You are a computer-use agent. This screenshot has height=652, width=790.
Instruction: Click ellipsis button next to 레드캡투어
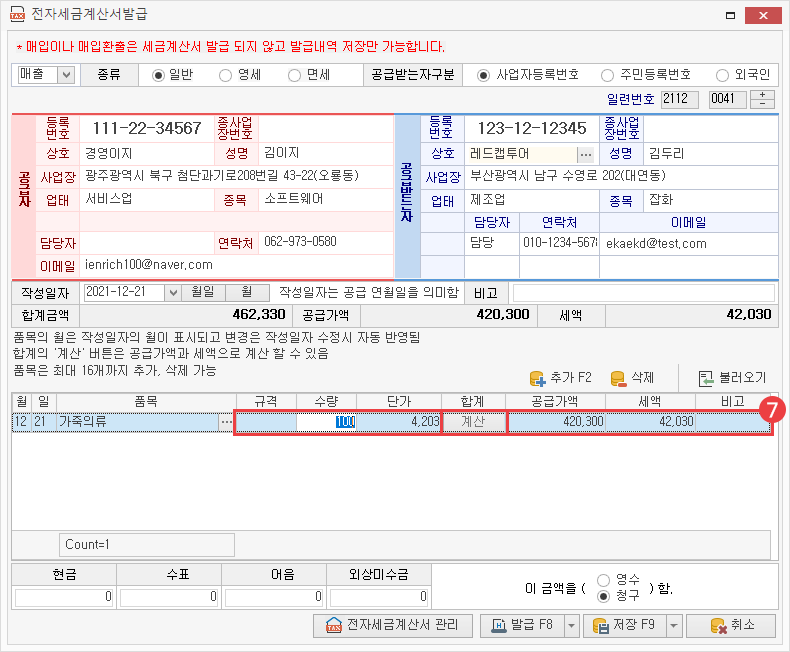point(585,154)
